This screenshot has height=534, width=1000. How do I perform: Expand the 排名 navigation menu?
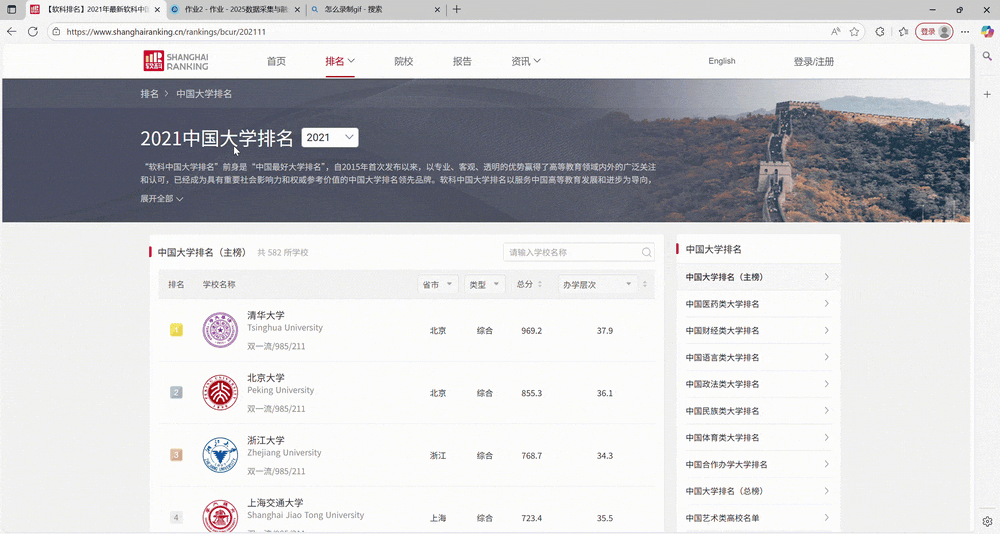point(340,61)
